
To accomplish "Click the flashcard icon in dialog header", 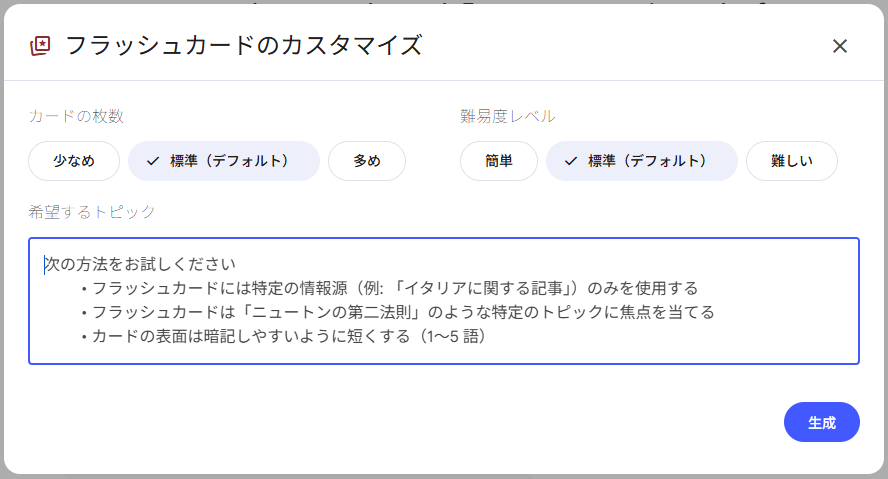I will click(x=40, y=46).
